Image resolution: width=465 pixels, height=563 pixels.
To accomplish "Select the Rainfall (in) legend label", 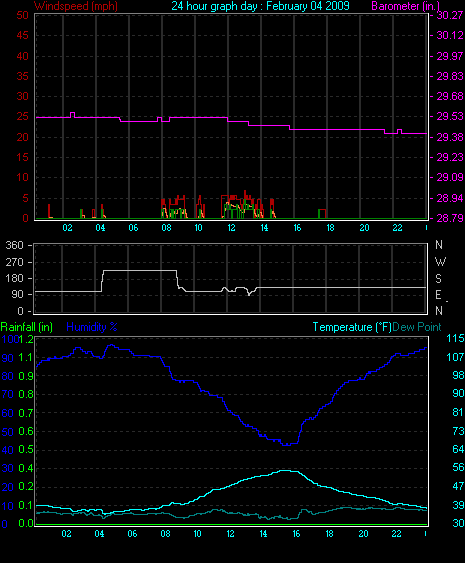I will point(27,327).
